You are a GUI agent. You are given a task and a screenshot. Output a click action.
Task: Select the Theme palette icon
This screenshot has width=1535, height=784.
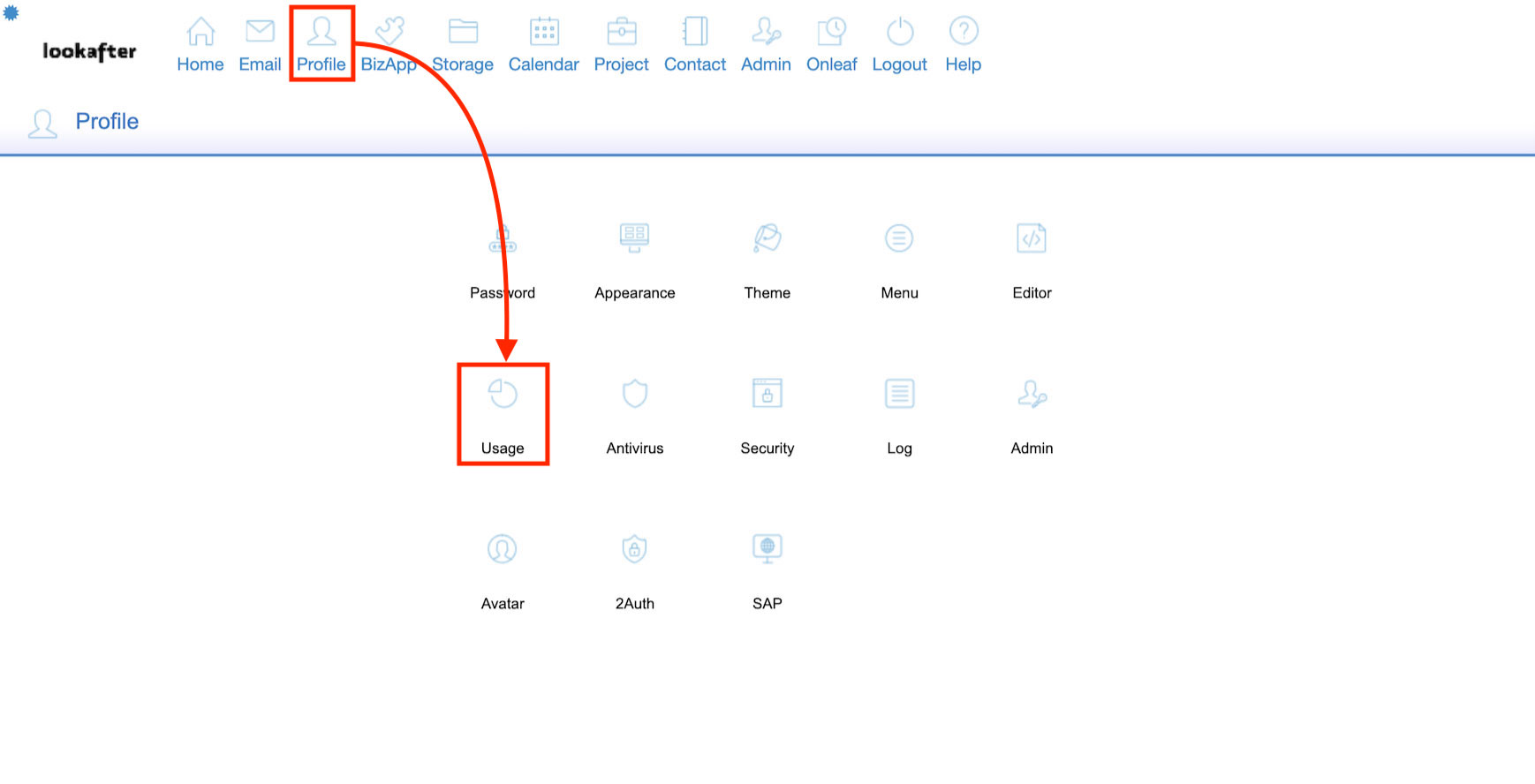767,238
